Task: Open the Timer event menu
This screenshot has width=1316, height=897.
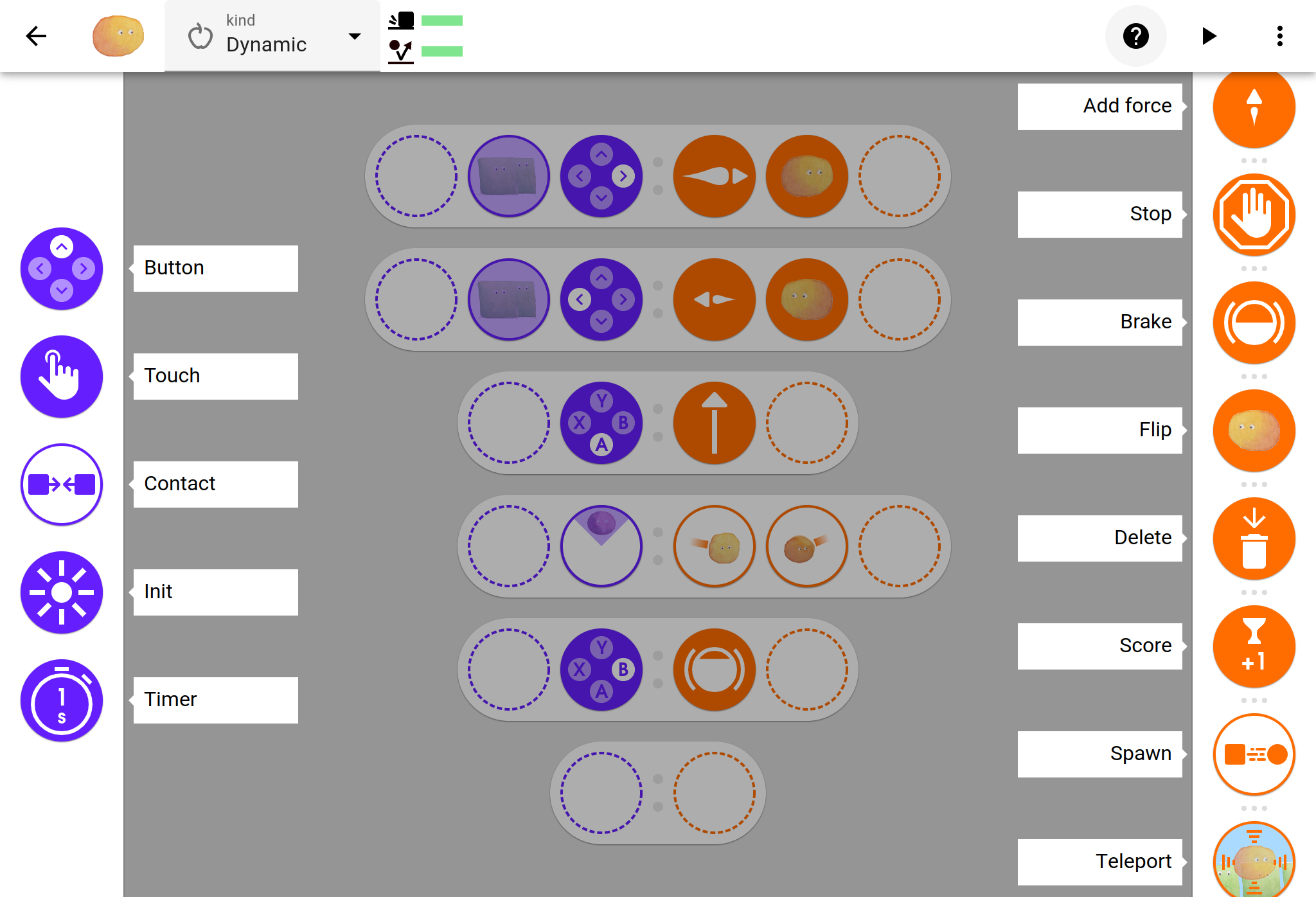Action: [62, 698]
